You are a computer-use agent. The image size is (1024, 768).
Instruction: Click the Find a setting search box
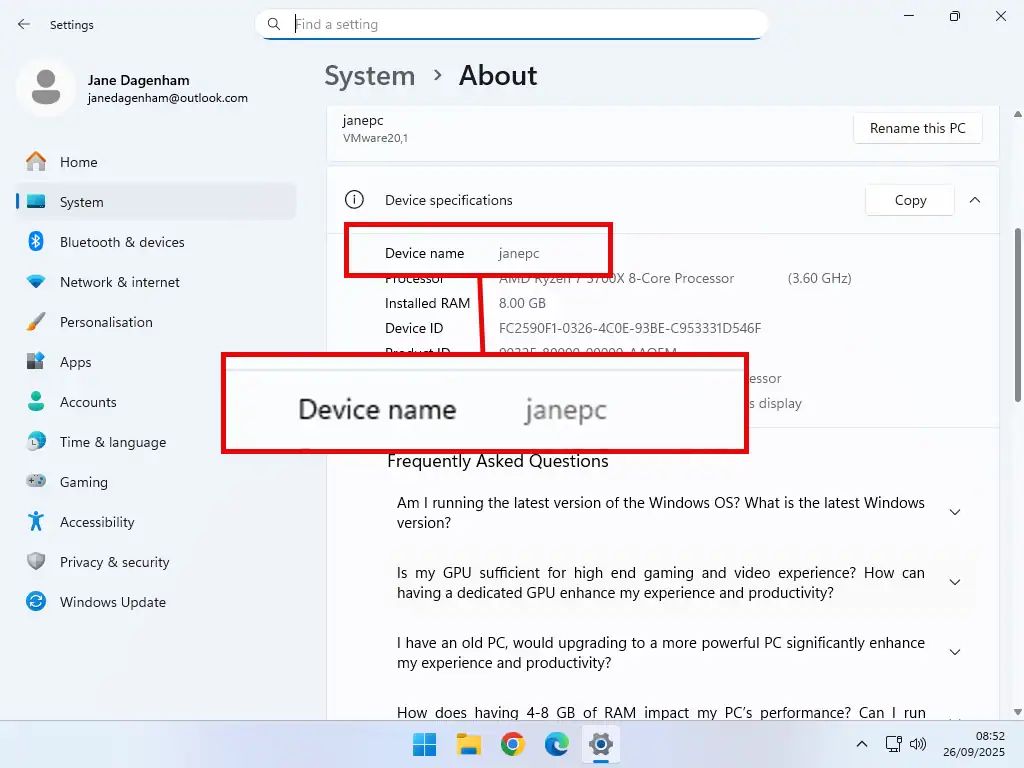[x=511, y=24]
